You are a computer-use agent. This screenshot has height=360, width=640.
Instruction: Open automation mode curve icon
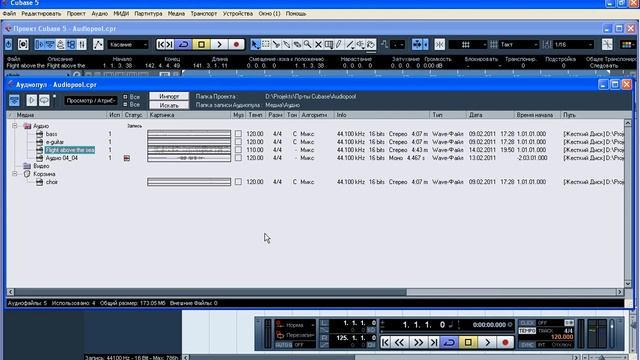(98, 44)
